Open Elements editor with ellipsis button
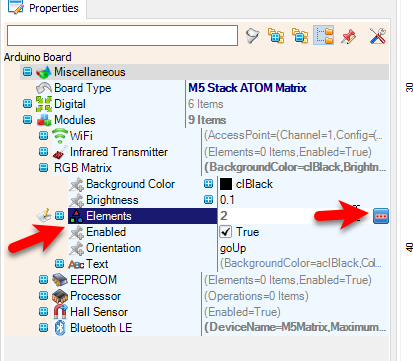Image resolution: width=413 pixels, height=361 pixels. (x=381, y=216)
